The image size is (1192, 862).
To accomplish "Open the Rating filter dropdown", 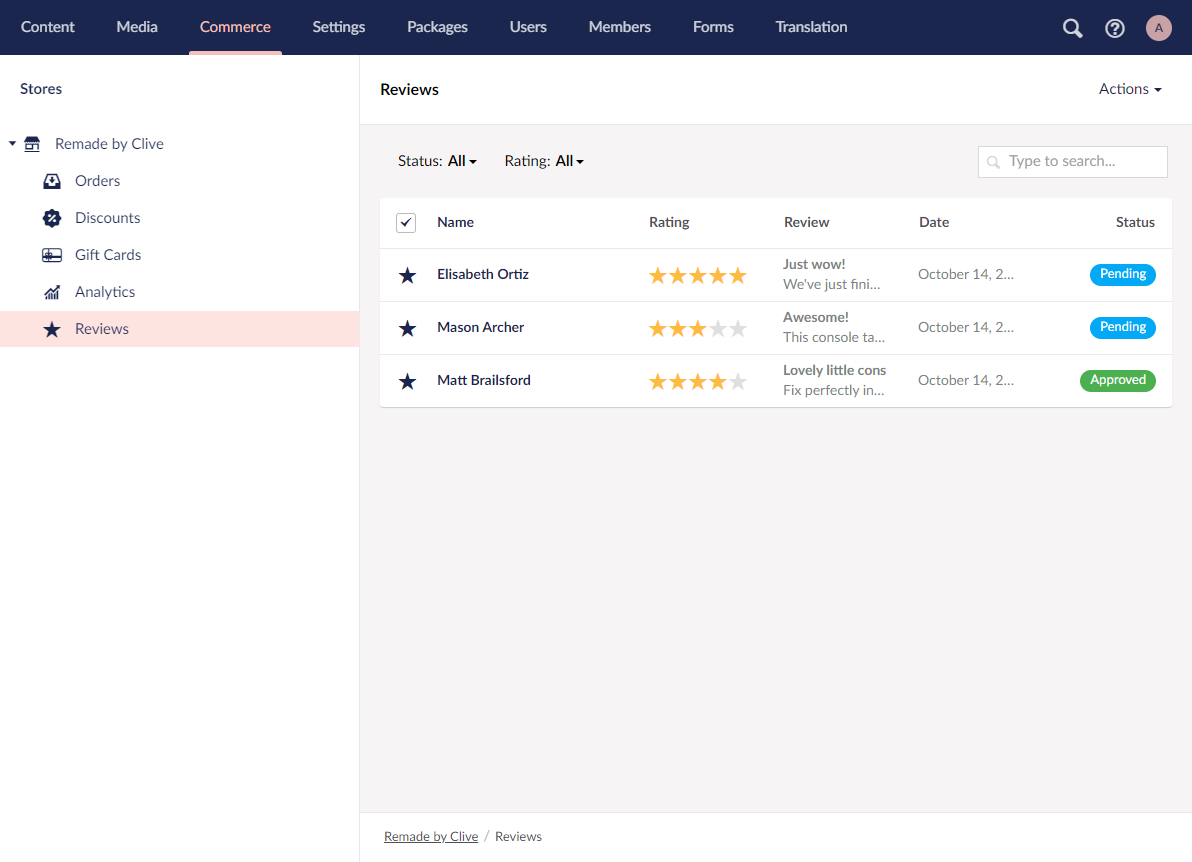I will tap(569, 161).
